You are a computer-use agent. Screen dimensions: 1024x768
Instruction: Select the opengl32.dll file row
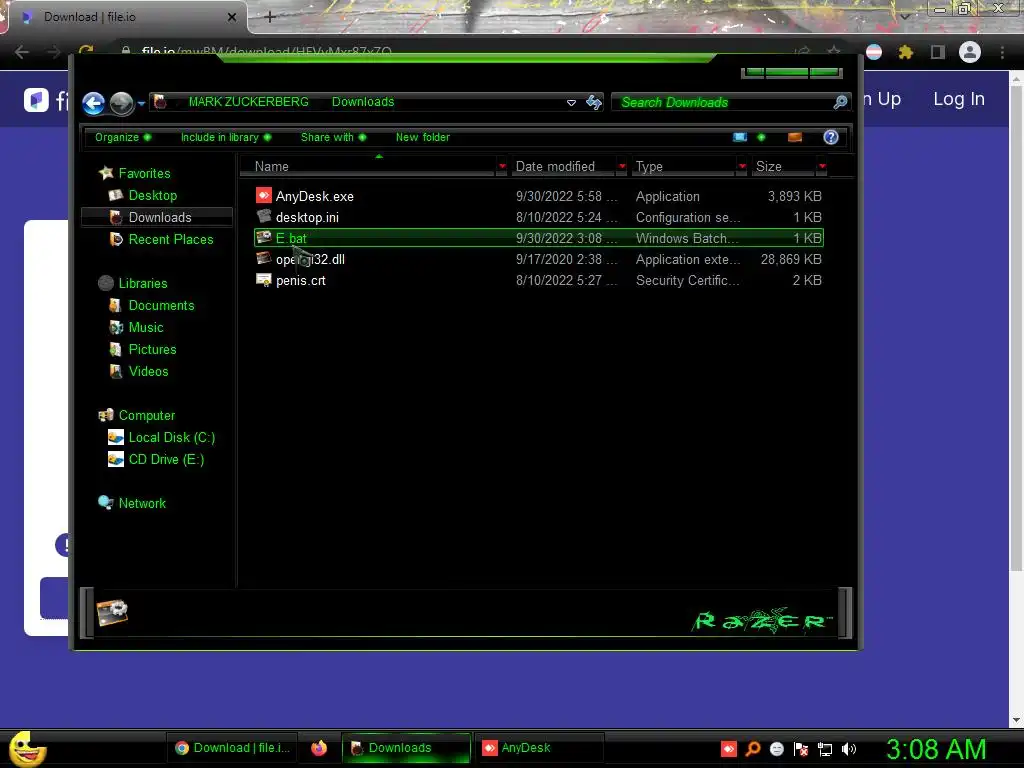[x=539, y=259]
